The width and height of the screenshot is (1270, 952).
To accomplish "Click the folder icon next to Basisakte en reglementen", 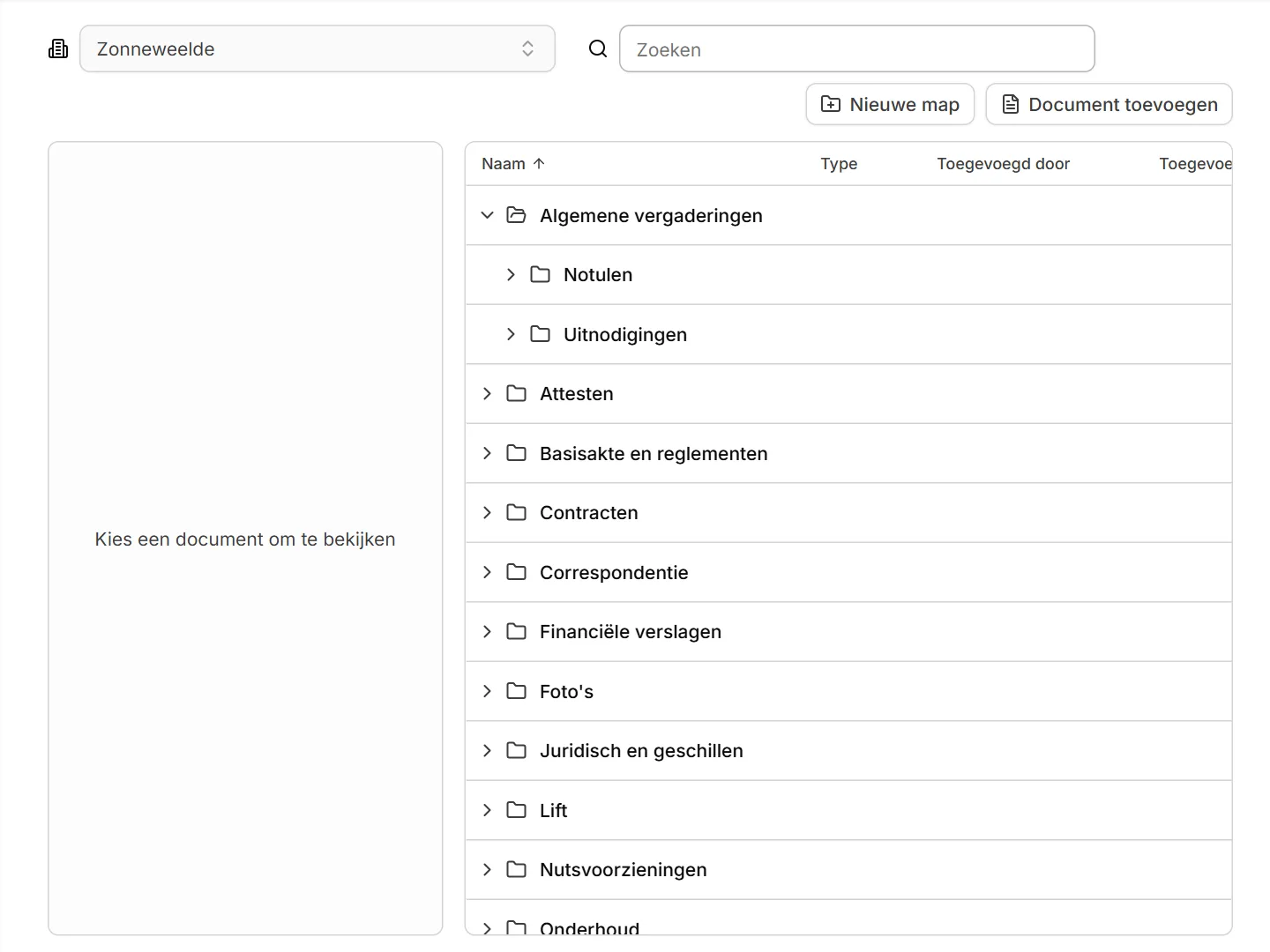I will coord(516,453).
